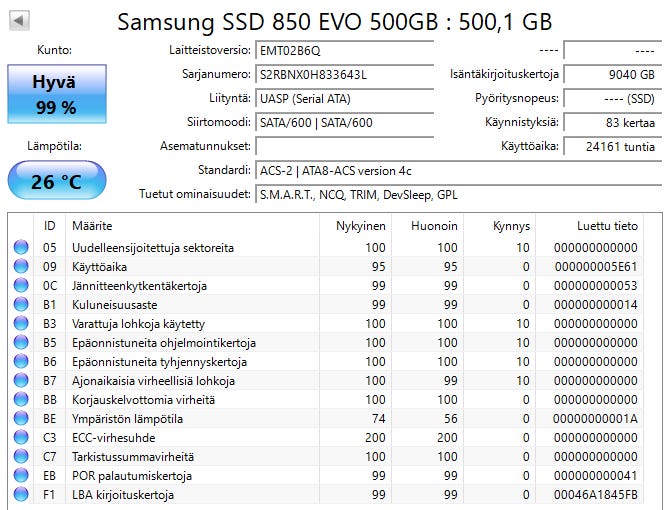The height and width of the screenshot is (510, 671).
Task: Click status orb of row 09 Käyttöaika
Action: (x=21, y=266)
